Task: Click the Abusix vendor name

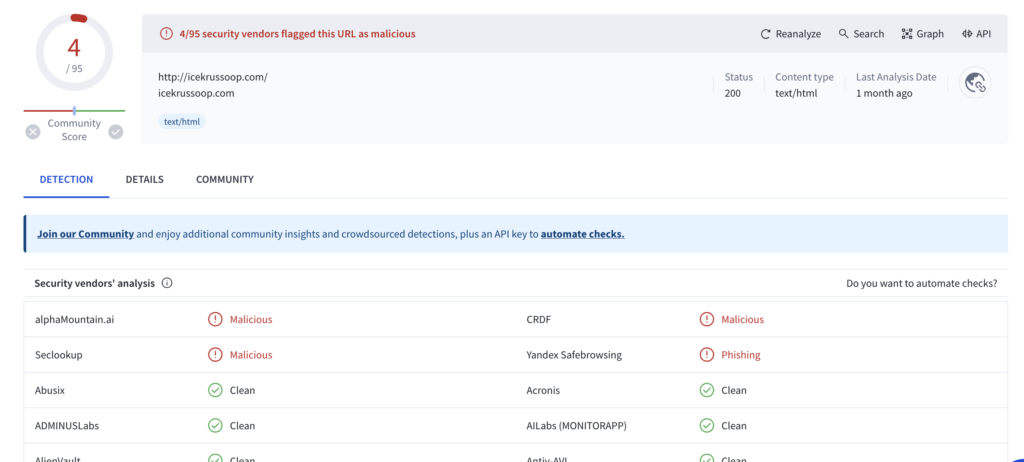Action: [x=50, y=390]
